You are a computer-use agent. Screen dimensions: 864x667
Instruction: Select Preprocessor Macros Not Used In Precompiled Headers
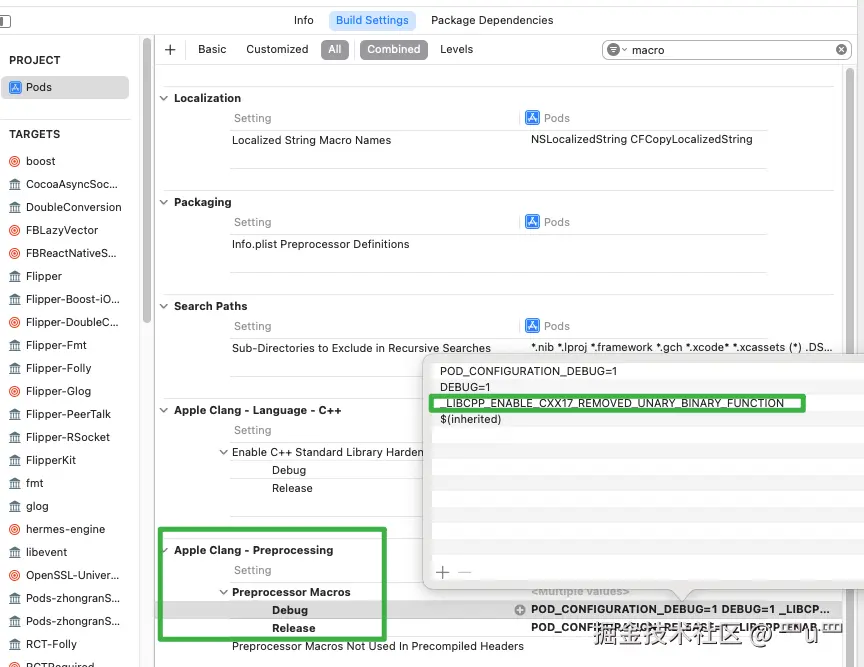[x=377, y=647]
